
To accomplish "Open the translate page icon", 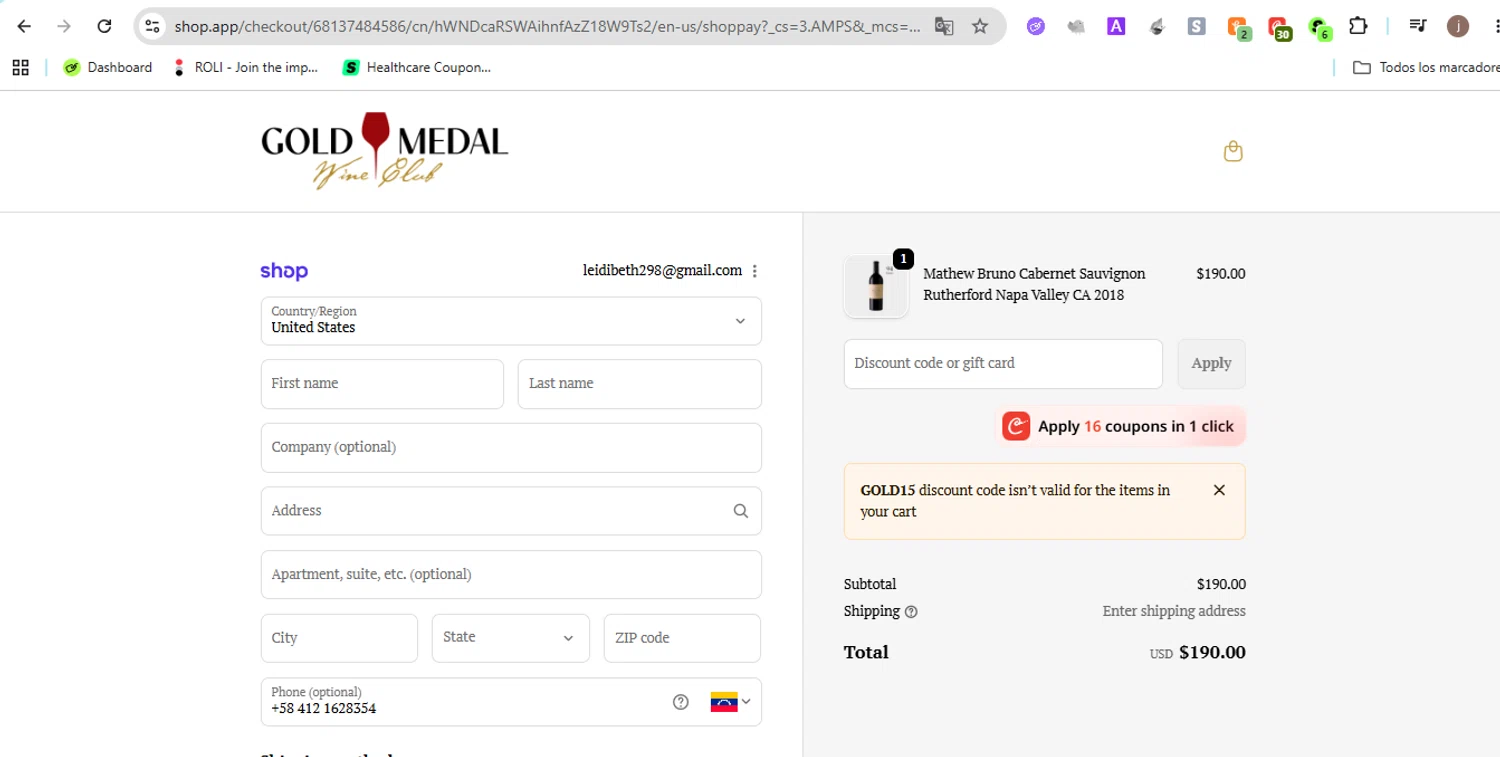I will click(943, 26).
